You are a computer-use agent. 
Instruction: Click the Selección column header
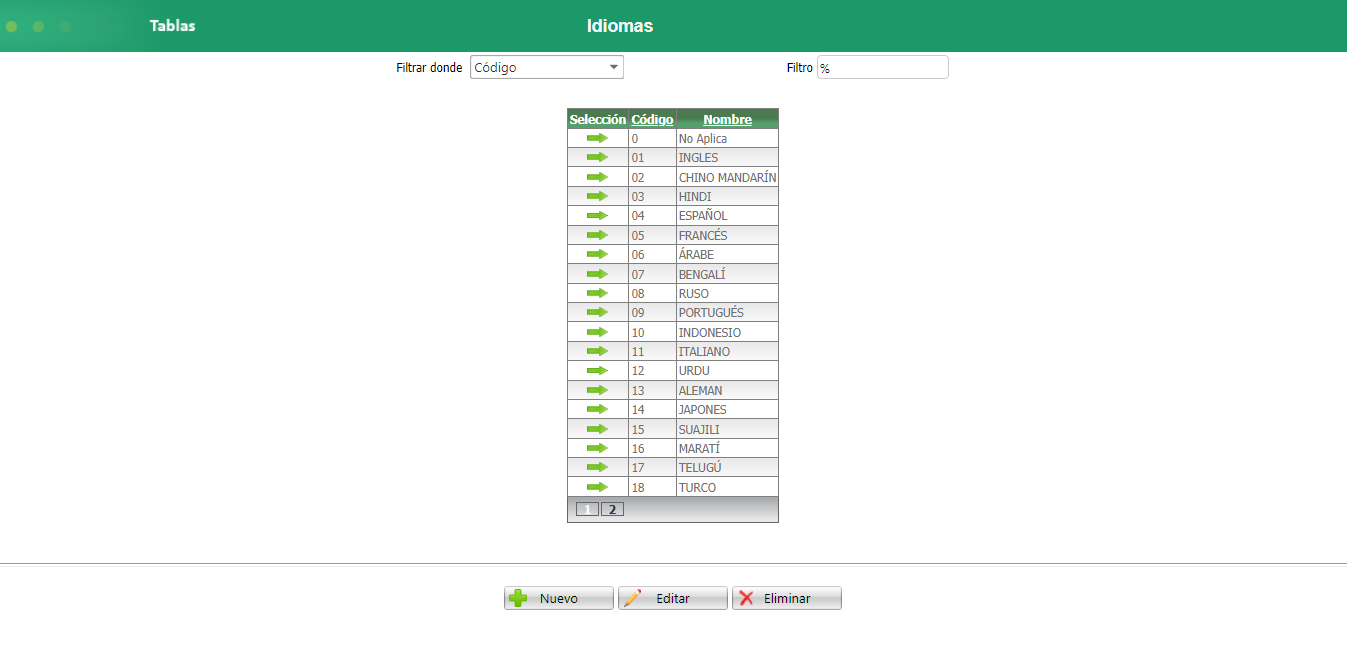pyautogui.click(x=597, y=119)
